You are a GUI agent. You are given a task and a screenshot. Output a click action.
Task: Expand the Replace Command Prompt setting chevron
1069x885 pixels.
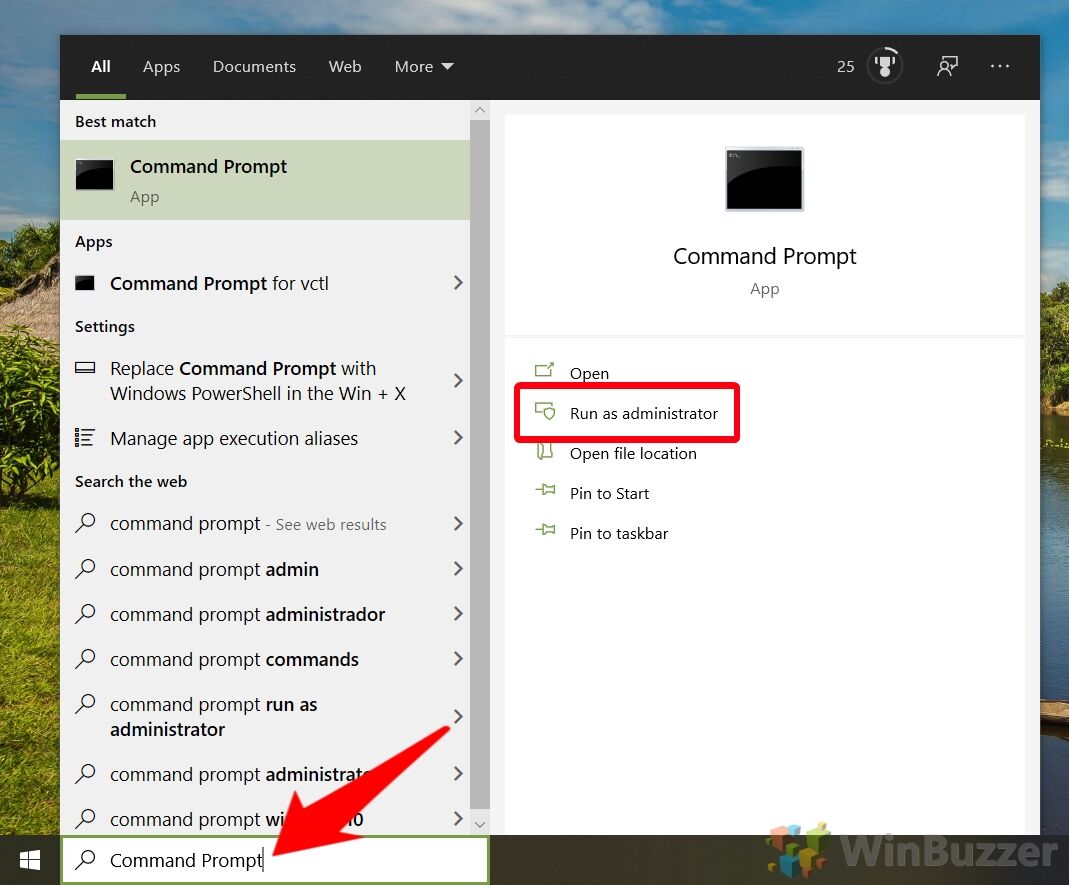[458, 380]
